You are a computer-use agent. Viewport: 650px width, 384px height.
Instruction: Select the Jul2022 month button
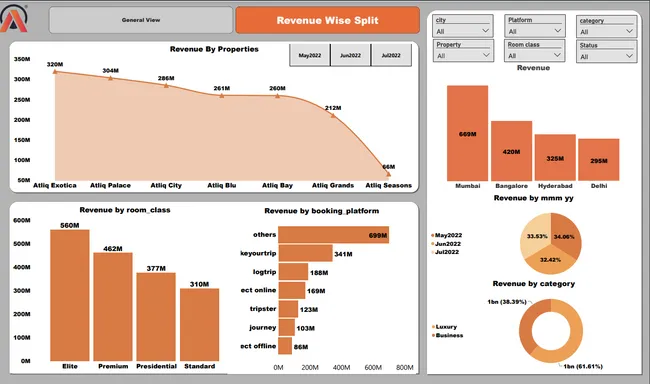coord(391,55)
